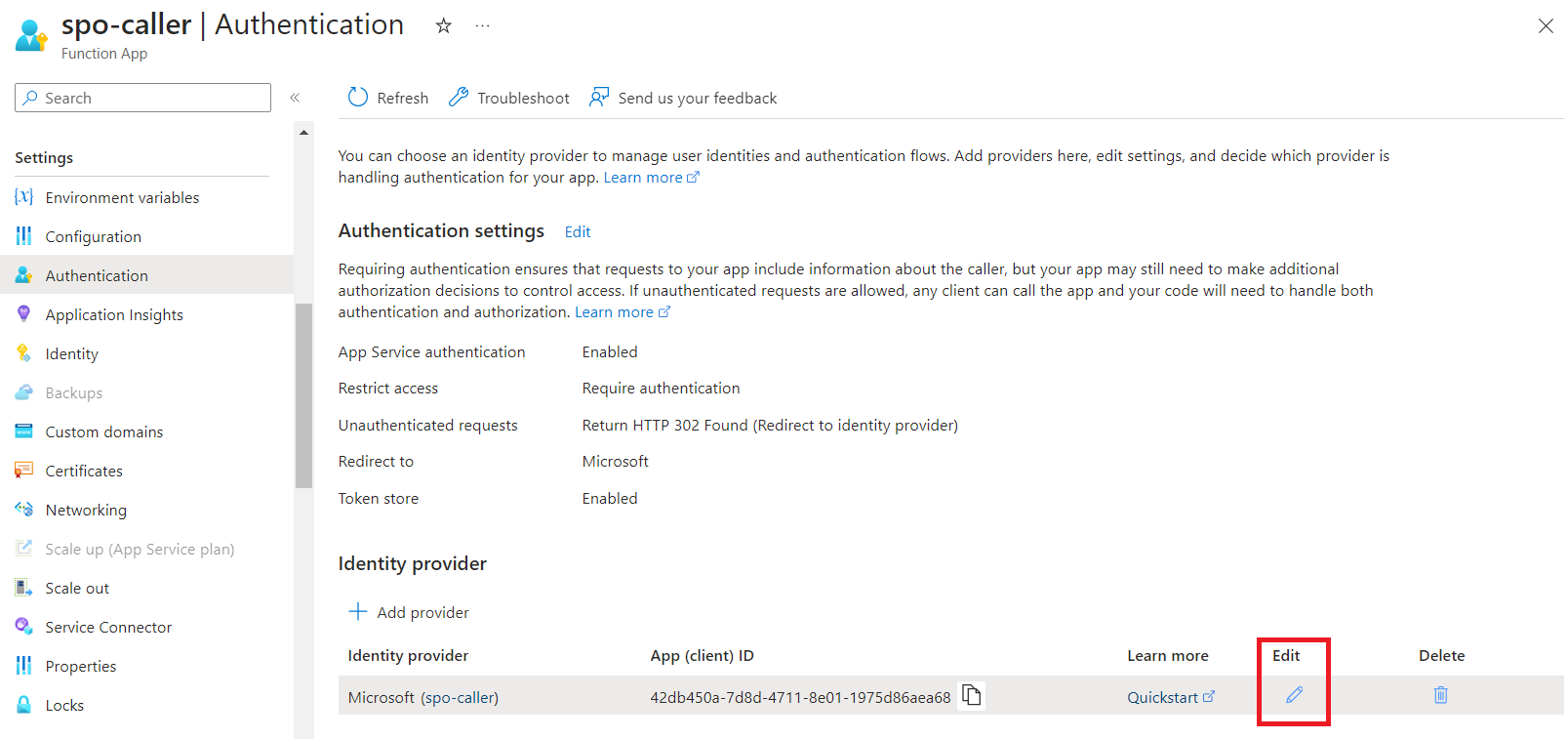Screen dimensions: 1568x739
Task: Close the Authentication blade
Action: click(x=1546, y=26)
